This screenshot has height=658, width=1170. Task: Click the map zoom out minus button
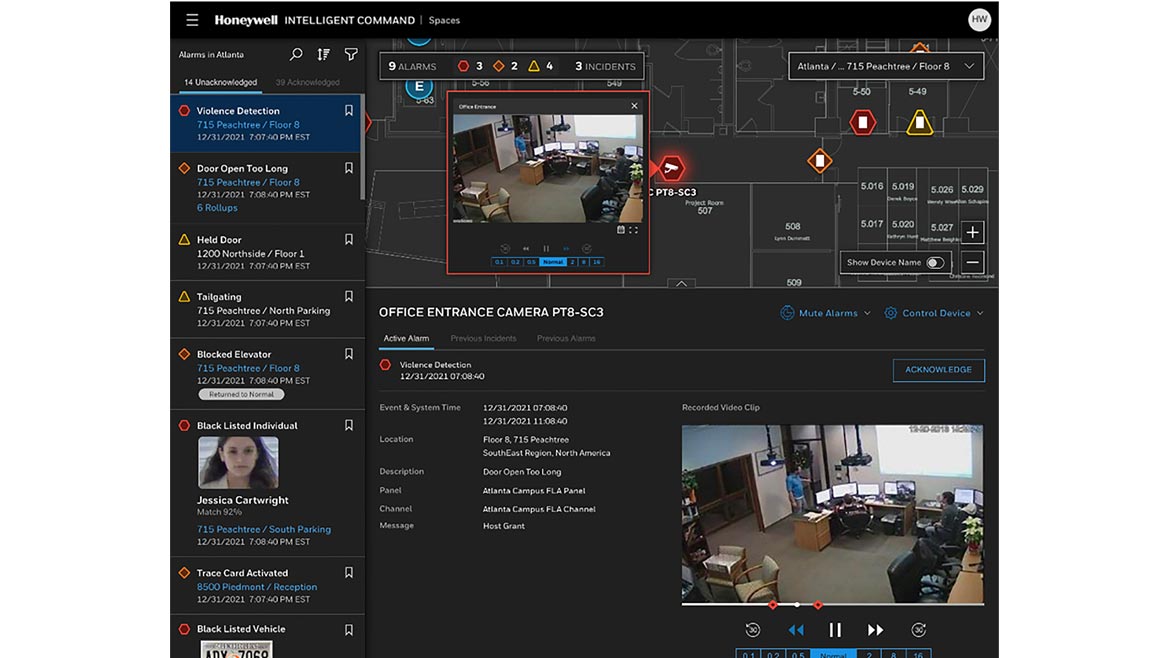click(972, 263)
